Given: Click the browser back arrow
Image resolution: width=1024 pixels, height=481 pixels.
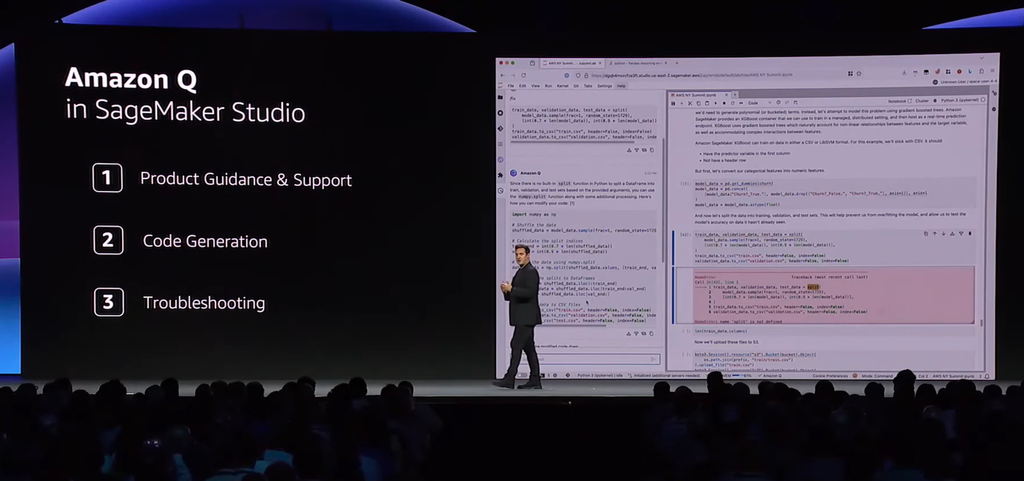Looking at the screenshot, I should (x=502, y=76).
